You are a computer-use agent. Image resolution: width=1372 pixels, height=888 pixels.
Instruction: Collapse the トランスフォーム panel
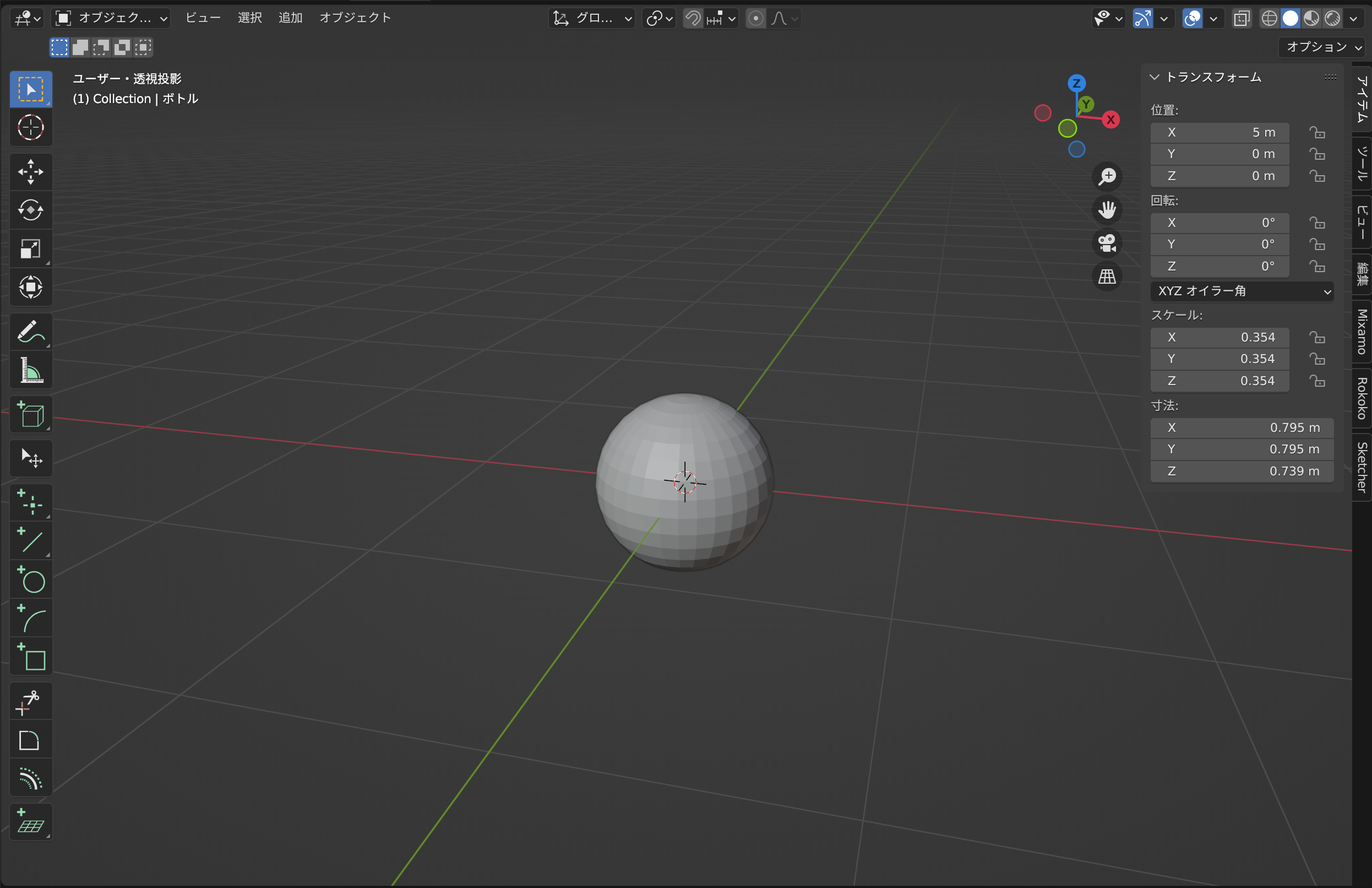(x=1154, y=77)
